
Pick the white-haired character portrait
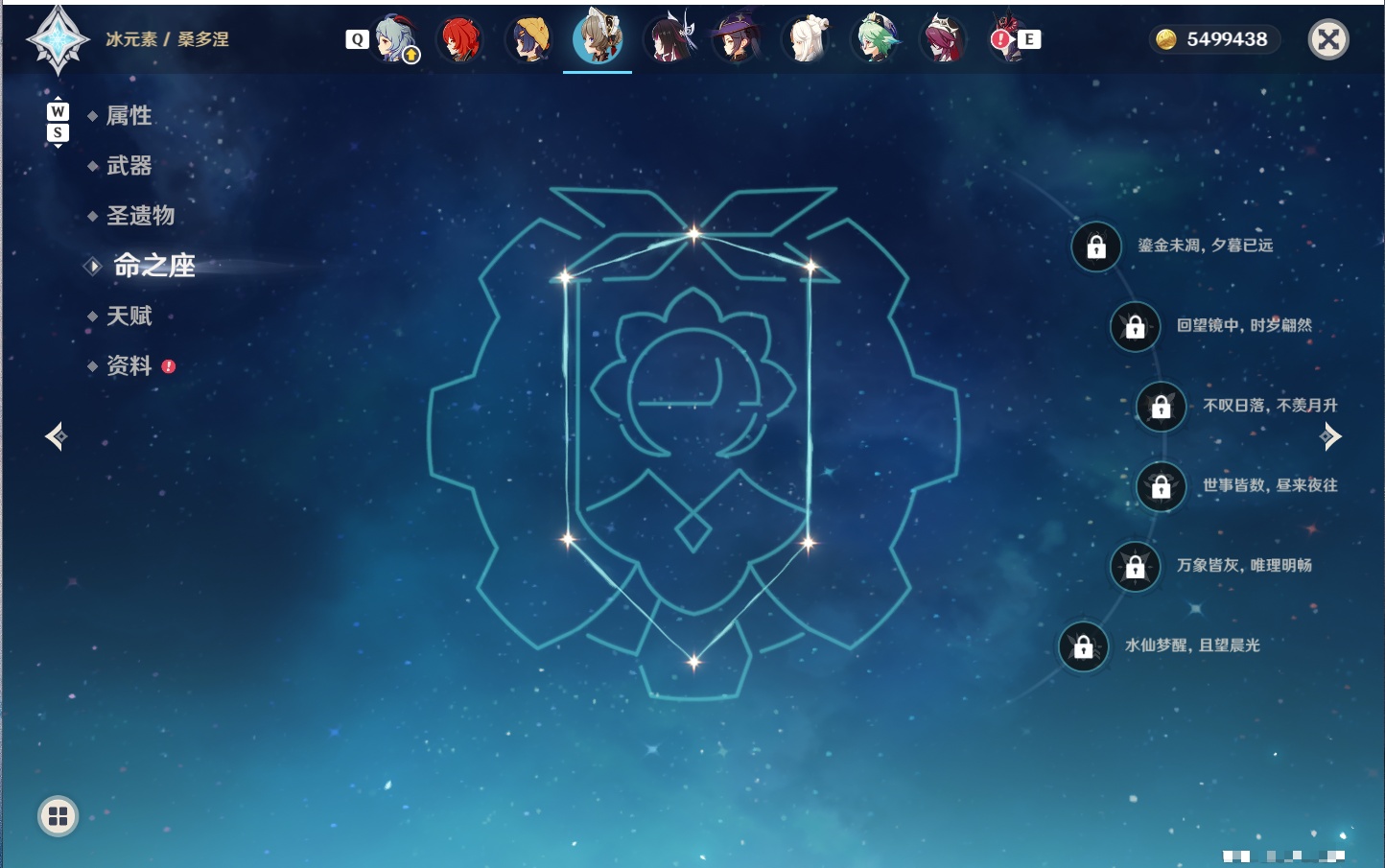tap(806, 39)
